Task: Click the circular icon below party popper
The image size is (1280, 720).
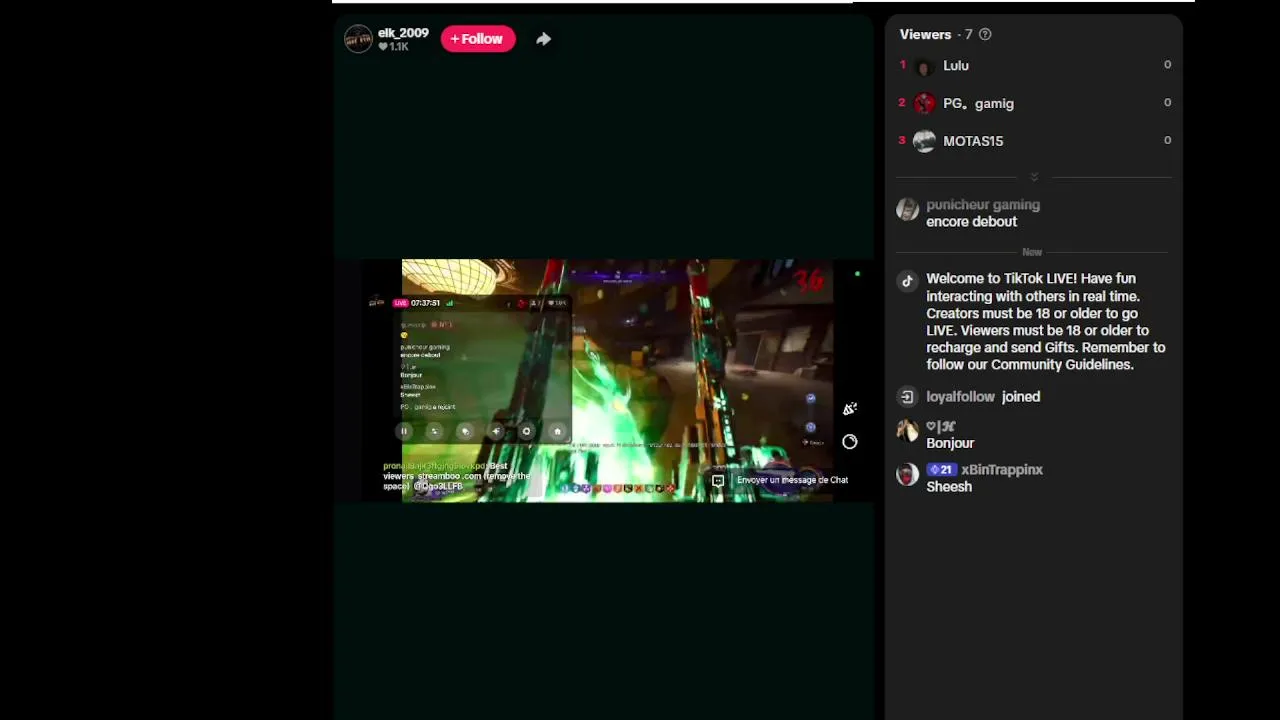Action: pos(849,442)
